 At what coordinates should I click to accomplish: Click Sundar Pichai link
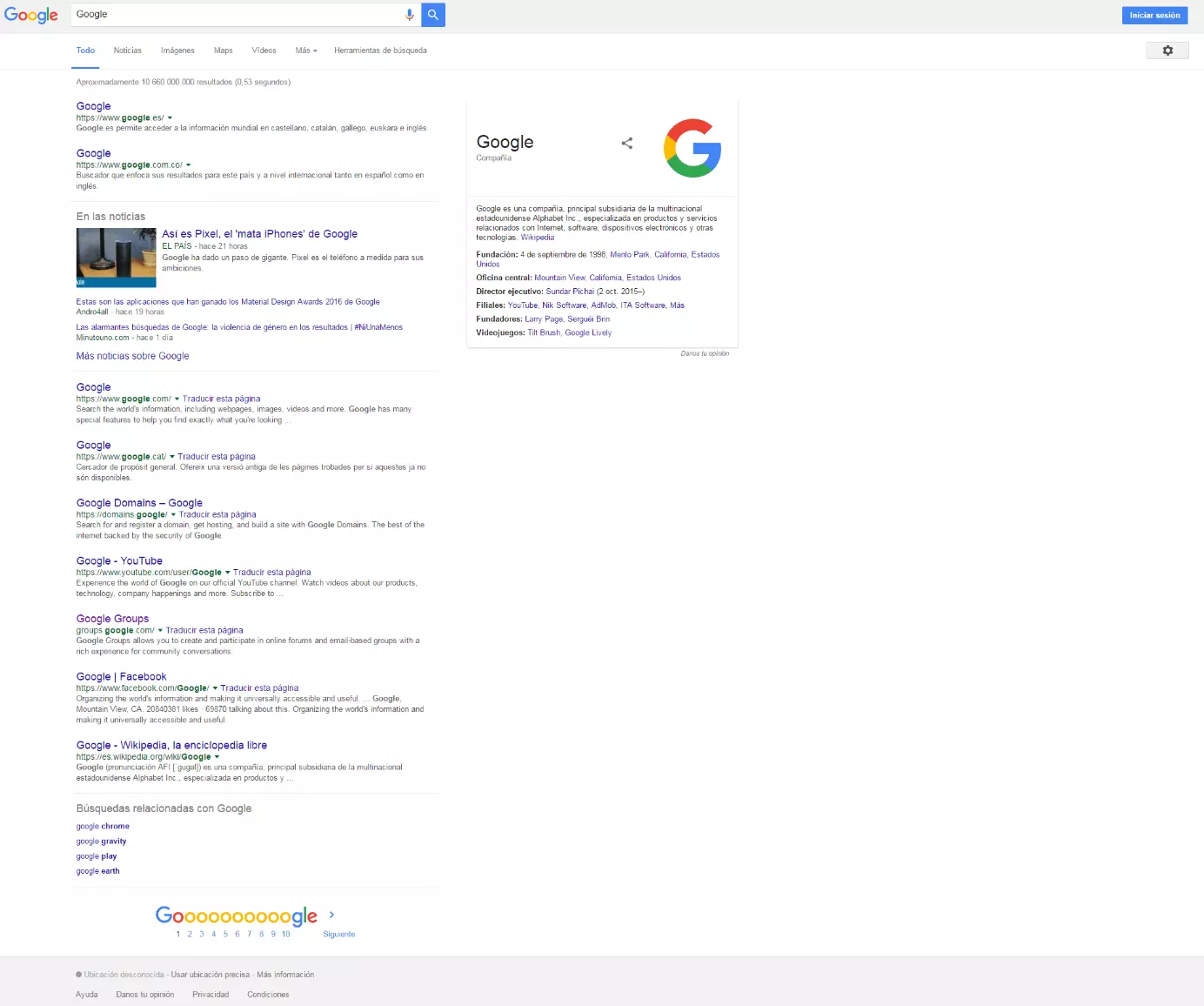(x=570, y=292)
